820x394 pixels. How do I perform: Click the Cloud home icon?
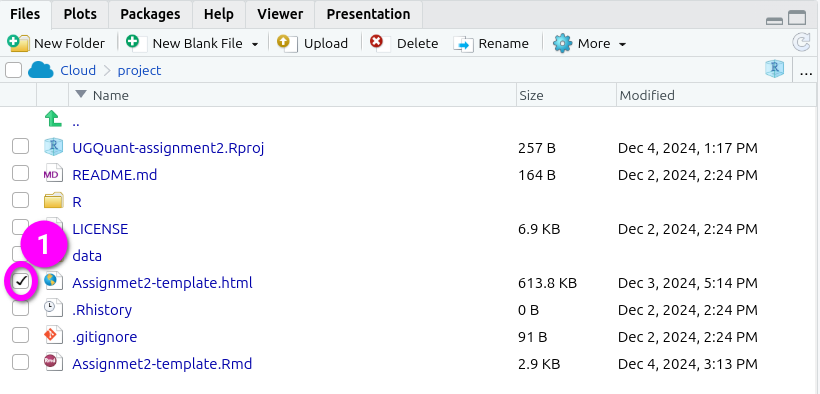click(41, 70)
